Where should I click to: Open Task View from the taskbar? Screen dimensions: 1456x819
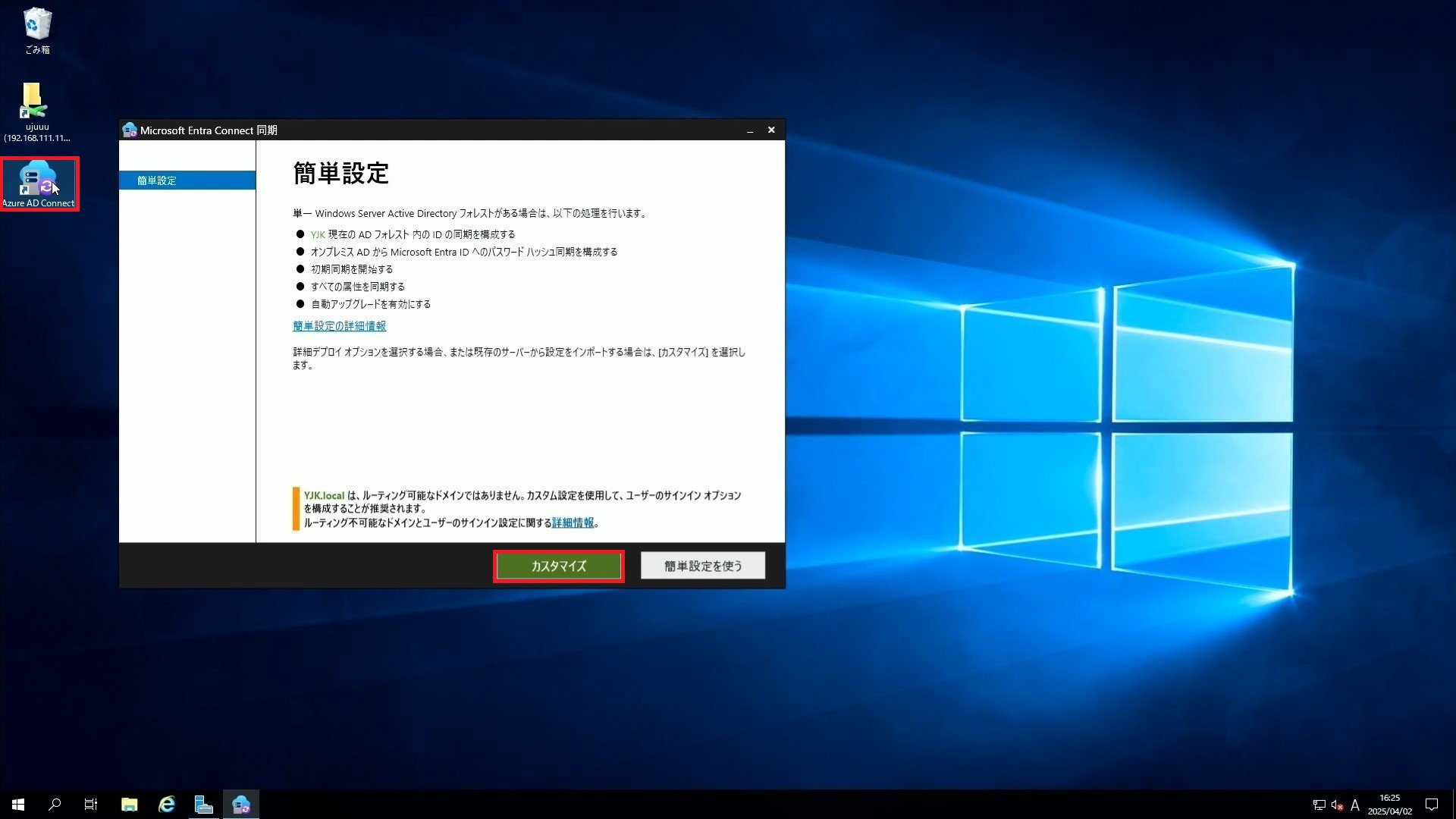[x=91, y=805]
